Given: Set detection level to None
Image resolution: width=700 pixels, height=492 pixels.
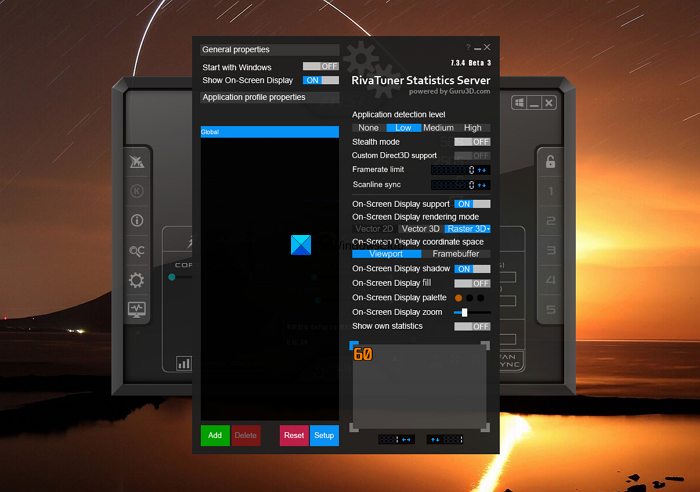Looking at the screenshot, I should point(369,128).
